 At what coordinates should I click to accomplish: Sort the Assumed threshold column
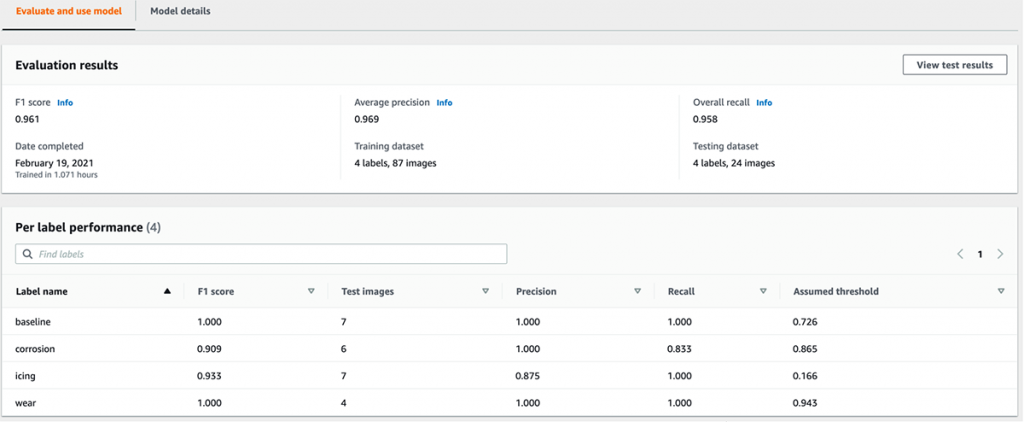(x=1000, y=291)
